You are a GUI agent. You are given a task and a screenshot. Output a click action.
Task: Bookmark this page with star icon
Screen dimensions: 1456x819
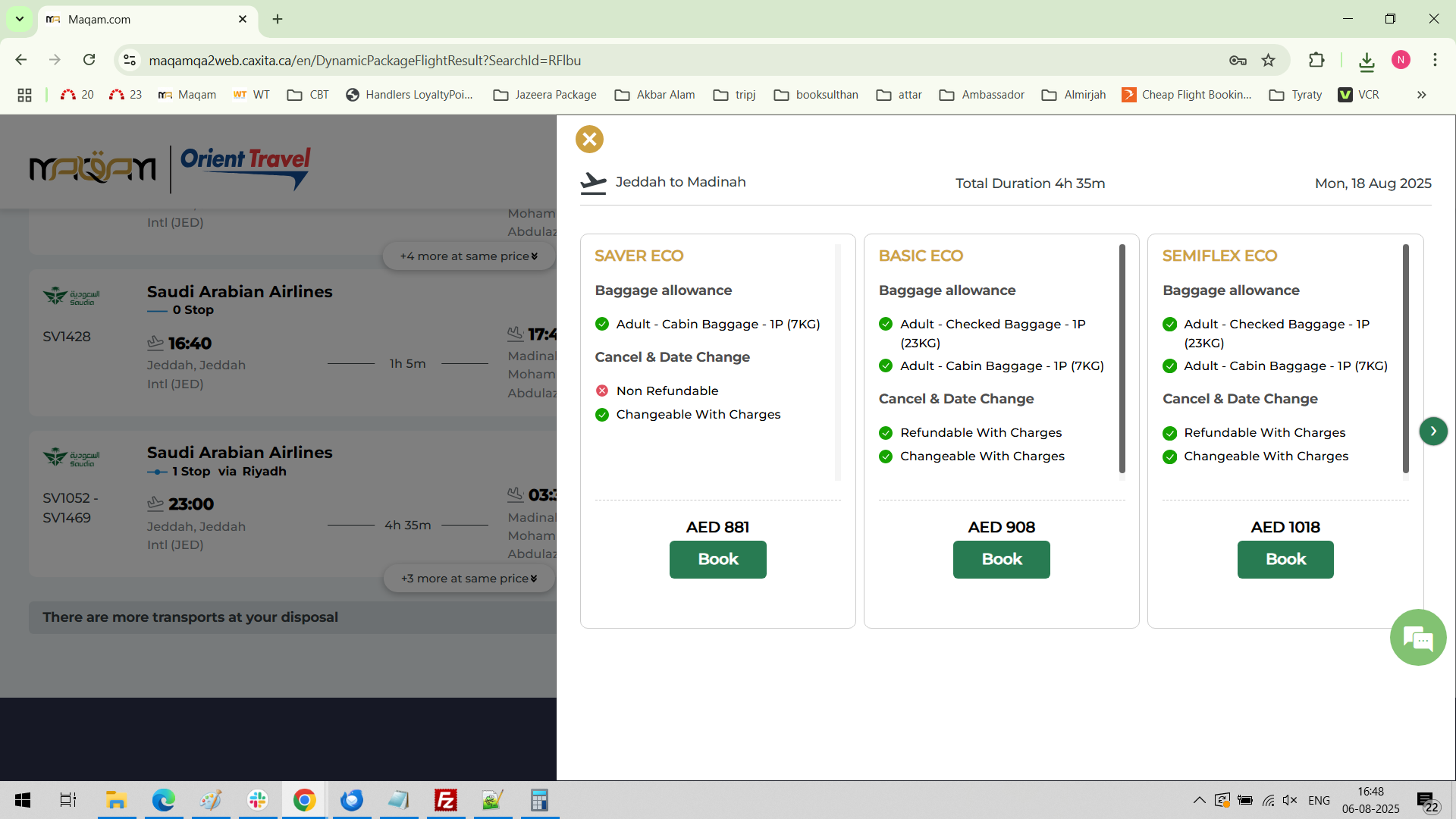[1269, 61]
